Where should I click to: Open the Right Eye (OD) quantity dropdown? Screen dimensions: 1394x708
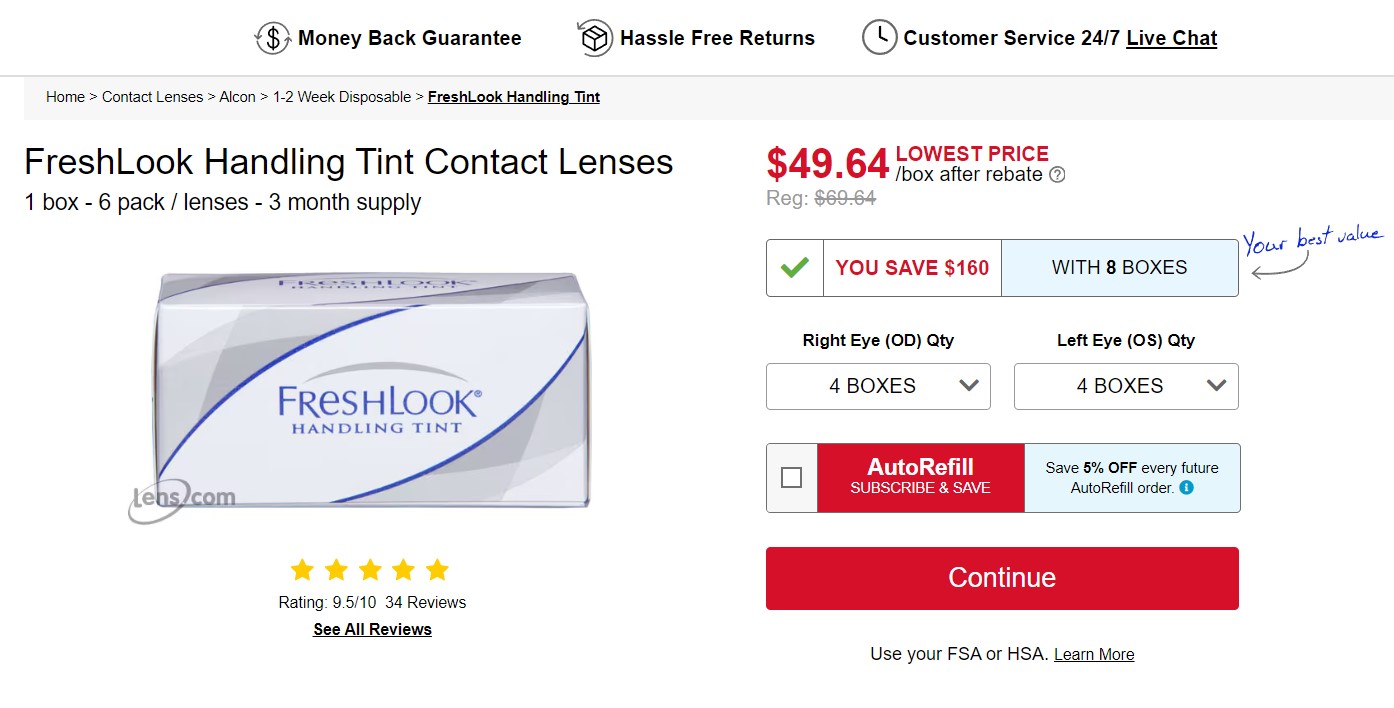click(878, 386)
